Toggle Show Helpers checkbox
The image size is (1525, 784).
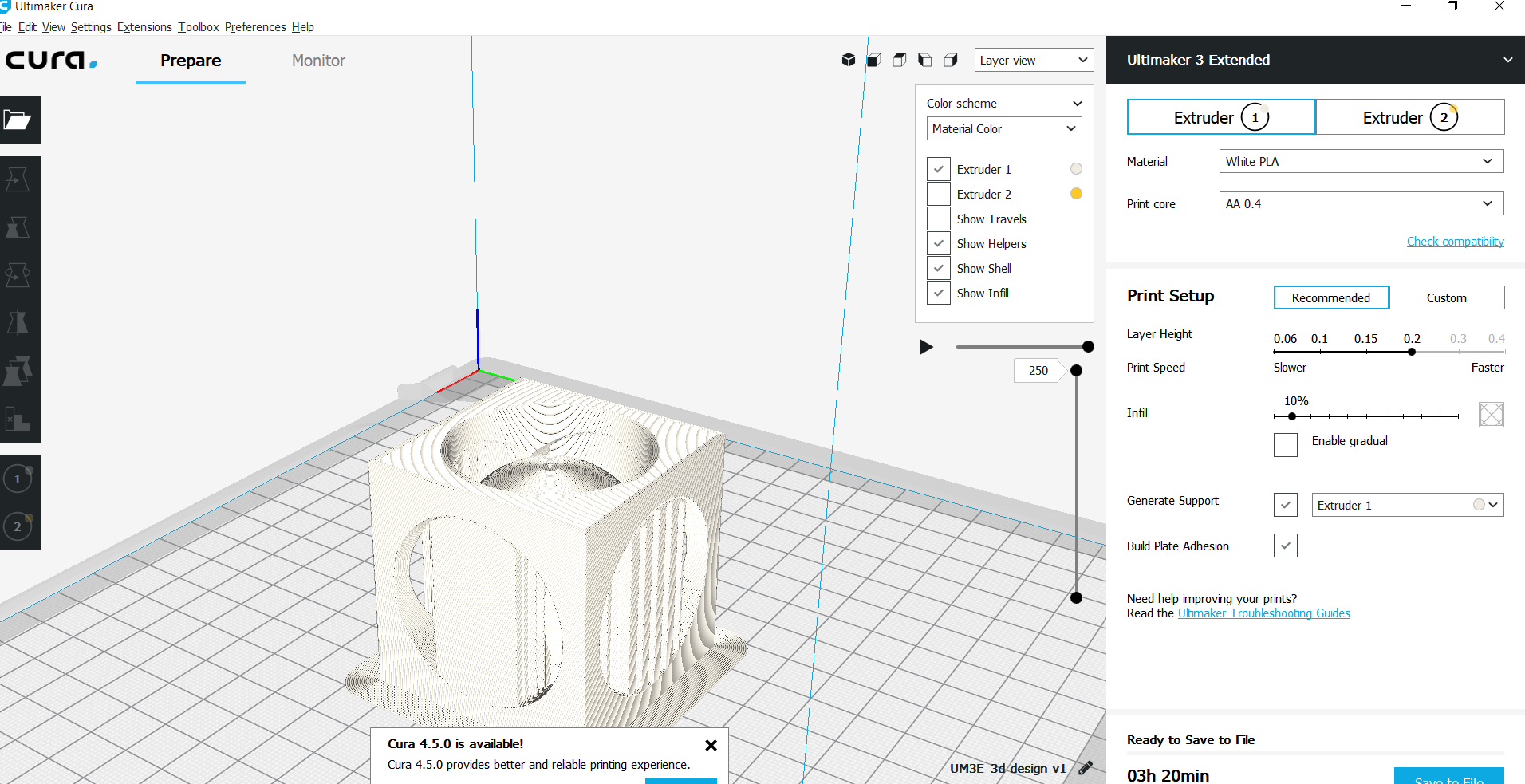[939, 243]
